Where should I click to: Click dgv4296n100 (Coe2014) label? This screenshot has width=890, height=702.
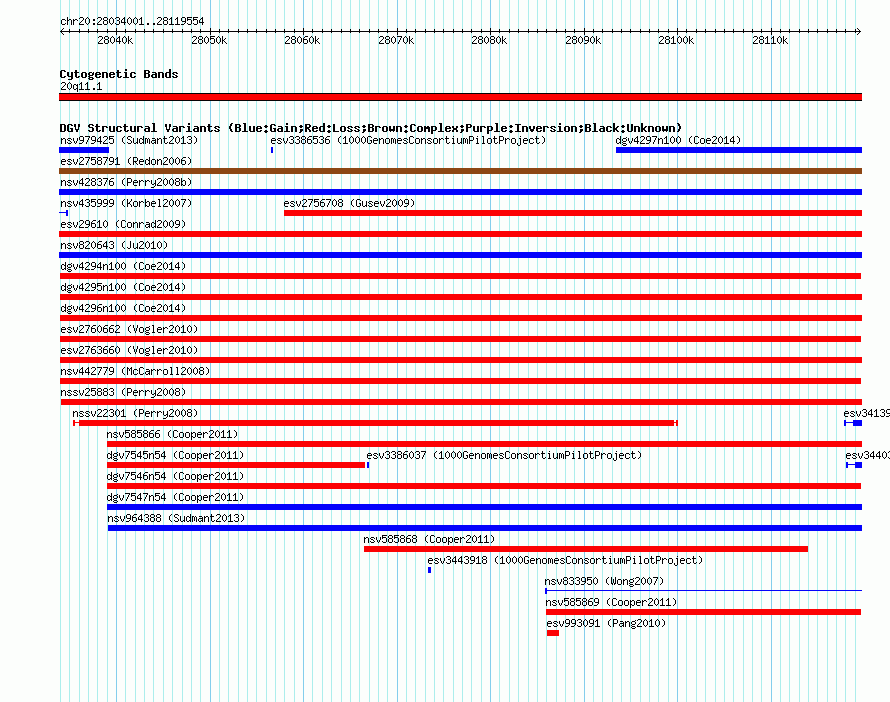(x=123, y=308)
